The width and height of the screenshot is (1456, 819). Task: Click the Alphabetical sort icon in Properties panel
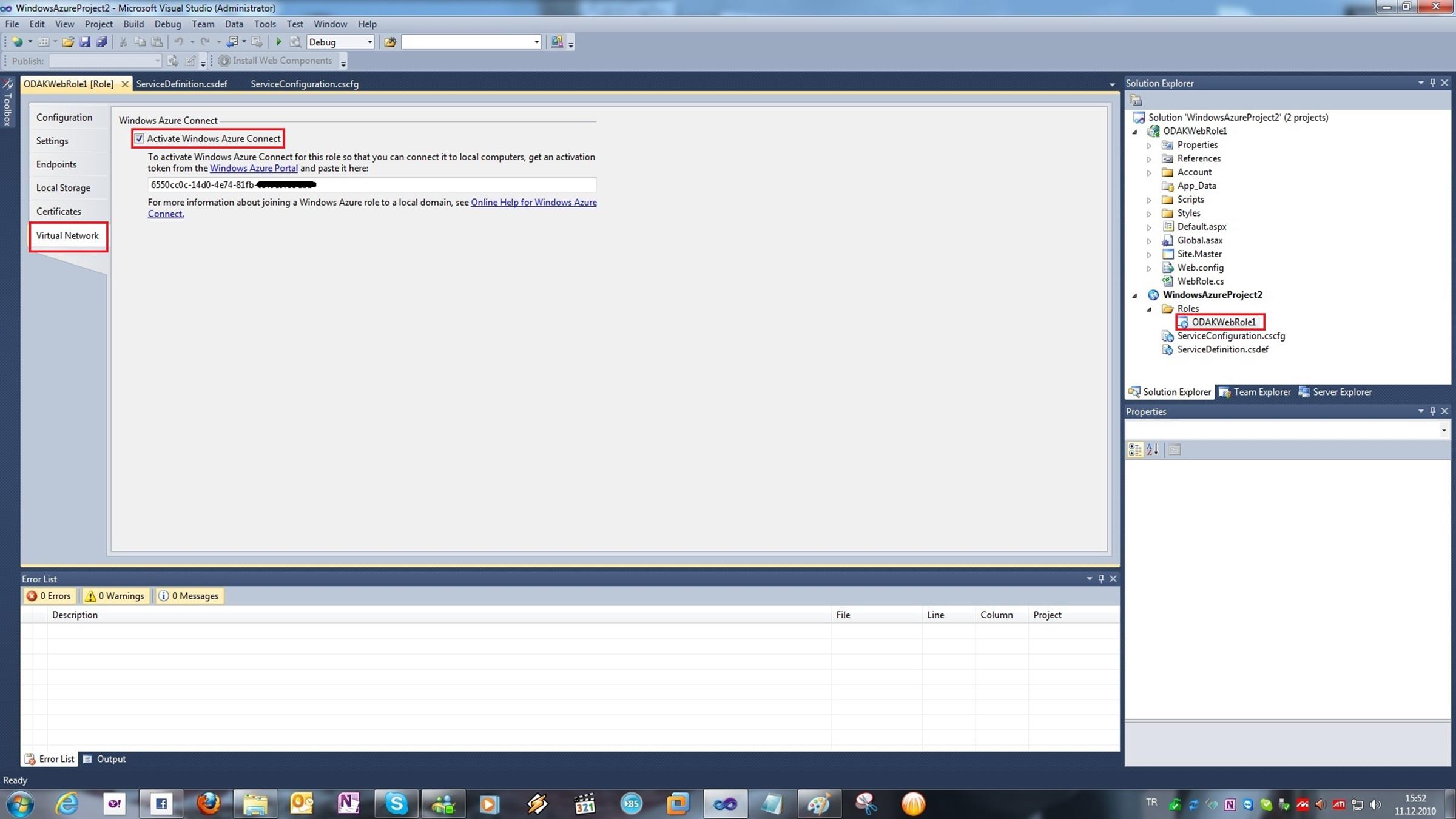coord(1153,450)
